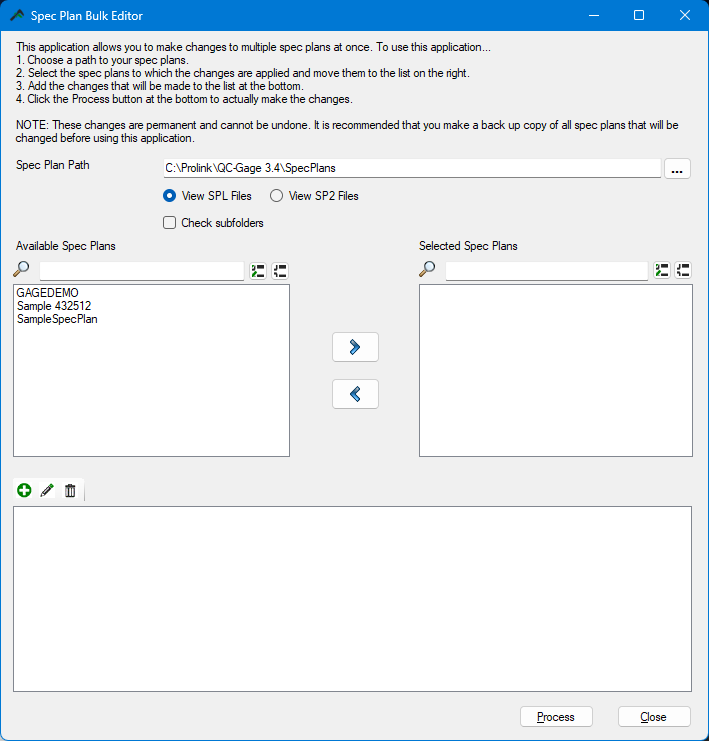The height and width of the screenshot is (741, 709).
Task: Select the View SPL Files radio button
Action: pyautogui.click(x=170, y=196)
